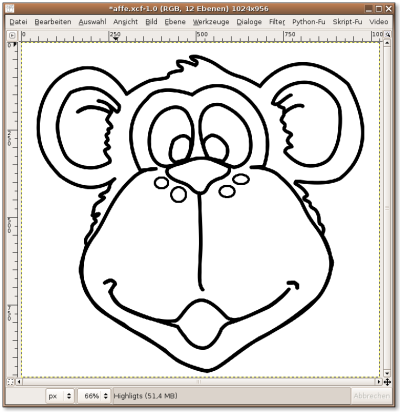Click the horizontal scrollbar left arrow
The image size is (400, 412).
19,382
